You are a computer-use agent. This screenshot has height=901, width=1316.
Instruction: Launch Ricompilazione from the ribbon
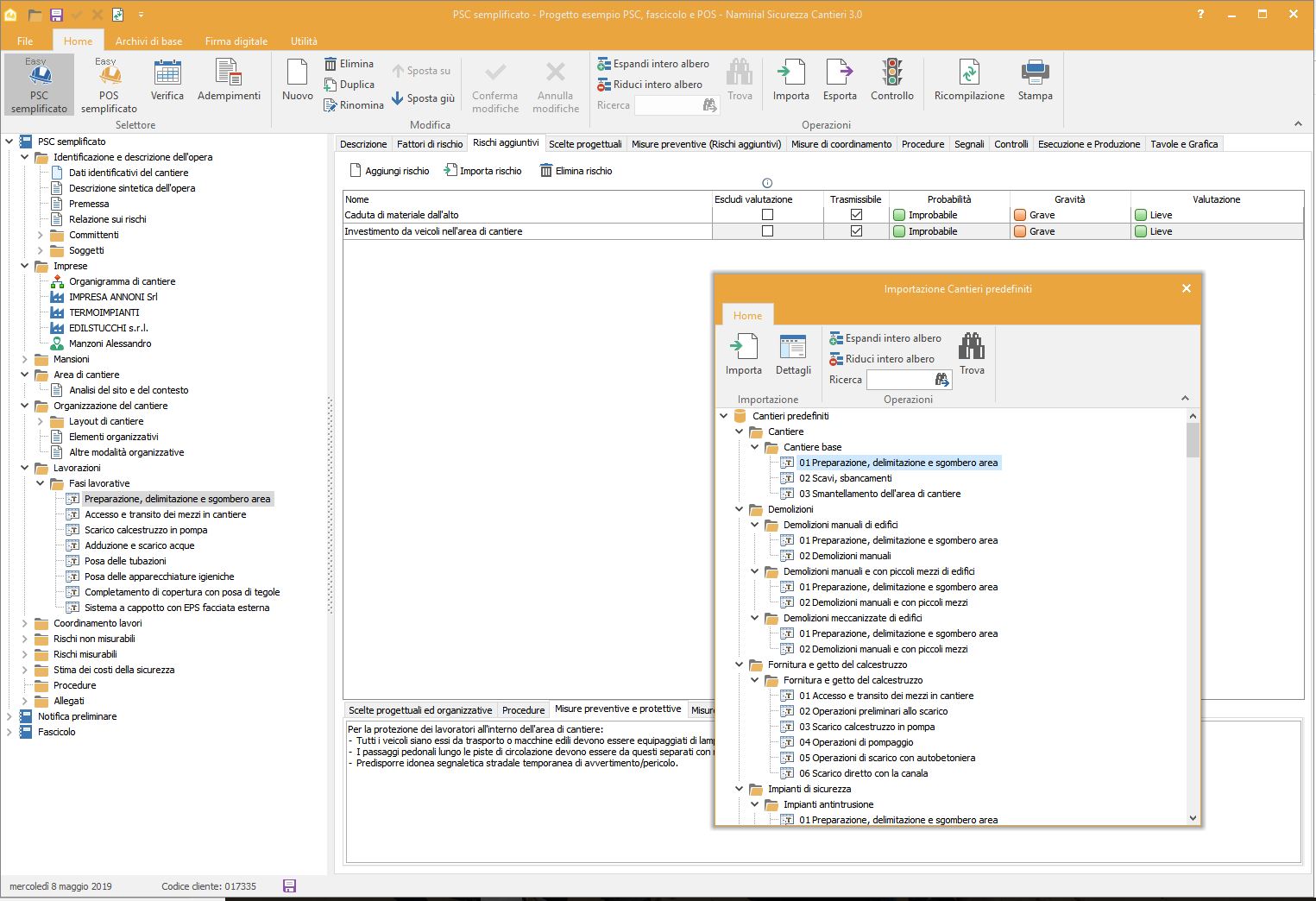coord(969,81)
